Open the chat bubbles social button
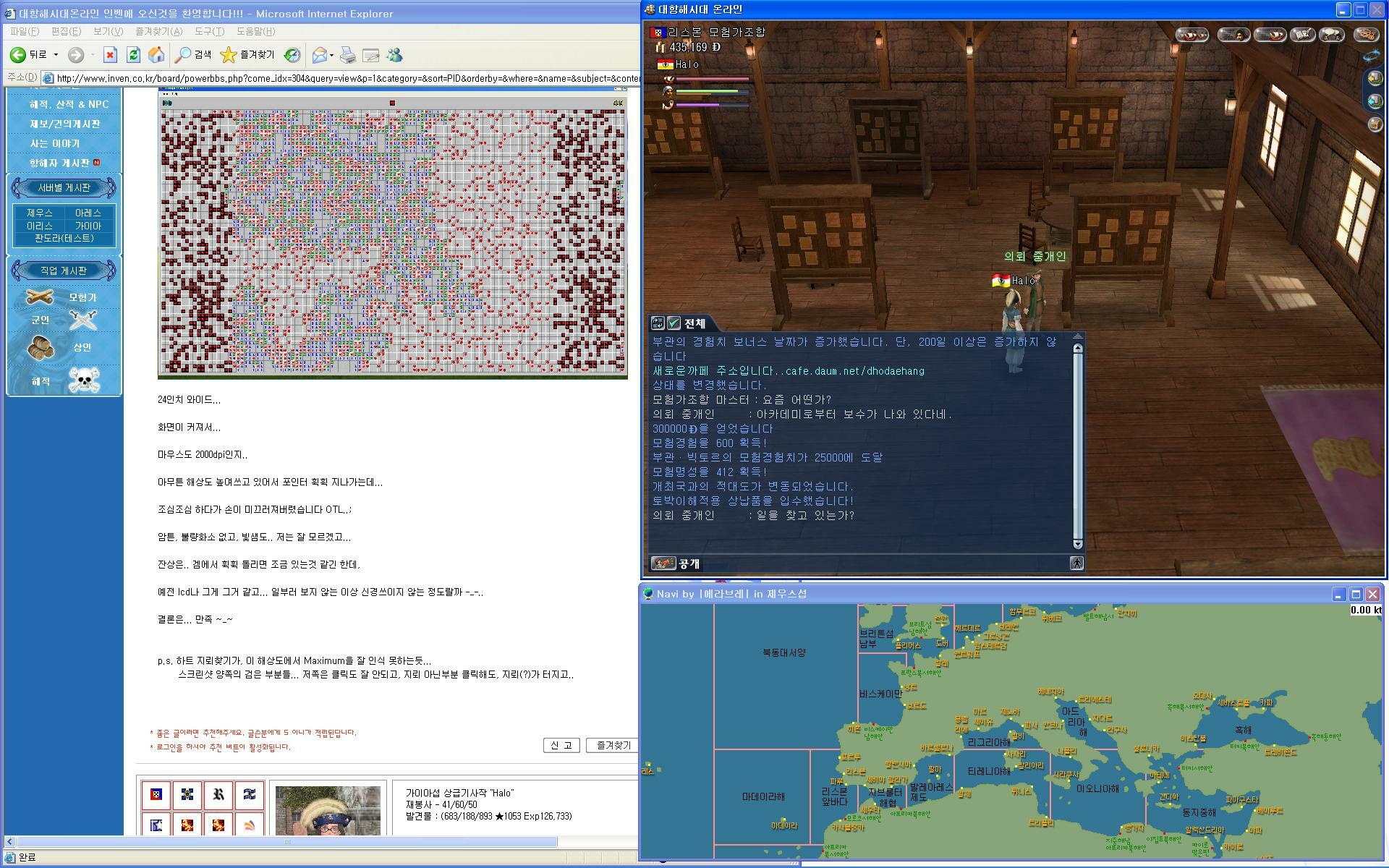Screen dimensions: 1389x868 [1332, 35]
